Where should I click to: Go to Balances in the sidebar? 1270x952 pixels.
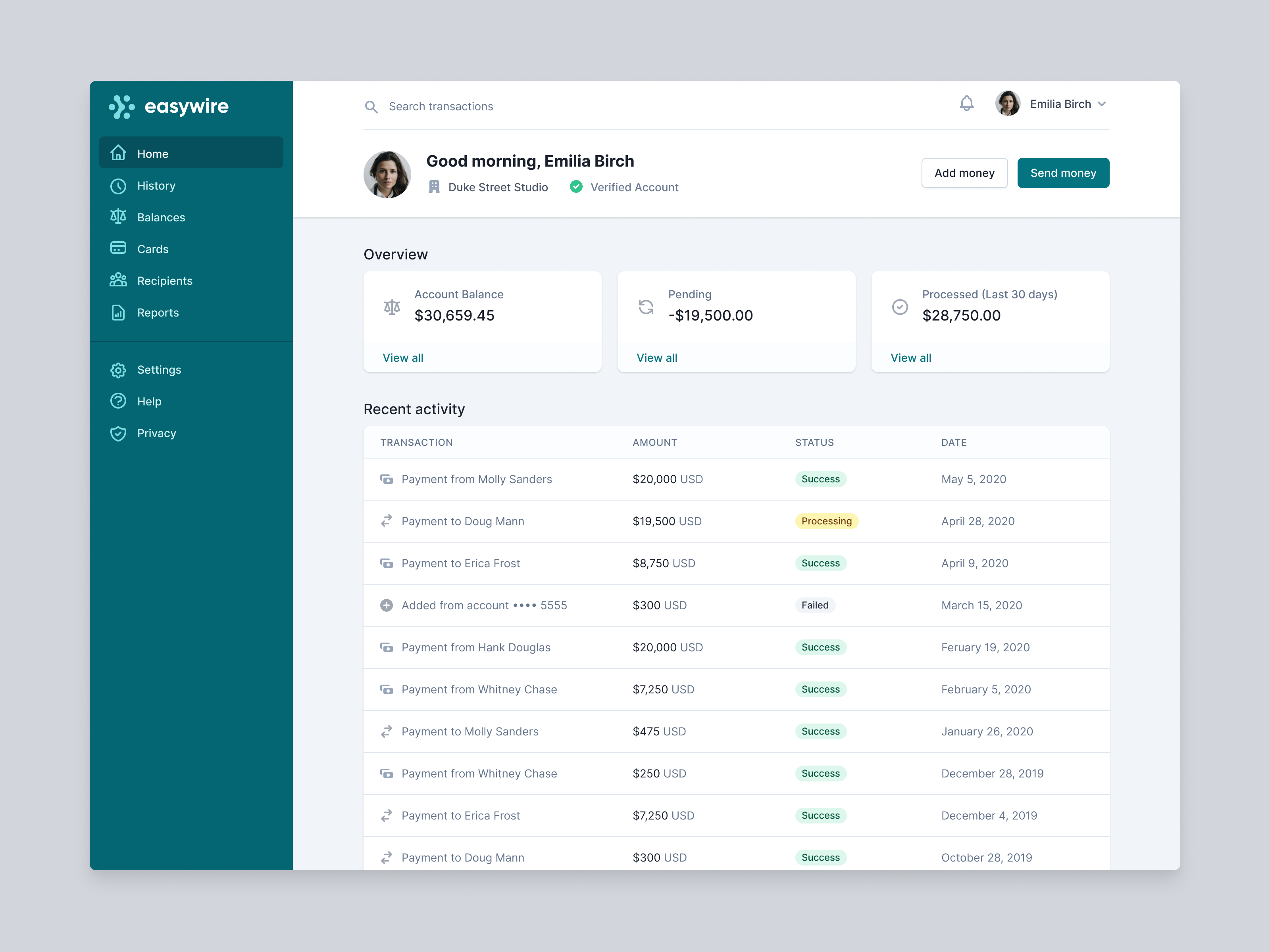pyautogui.click(x=161, y=217)
